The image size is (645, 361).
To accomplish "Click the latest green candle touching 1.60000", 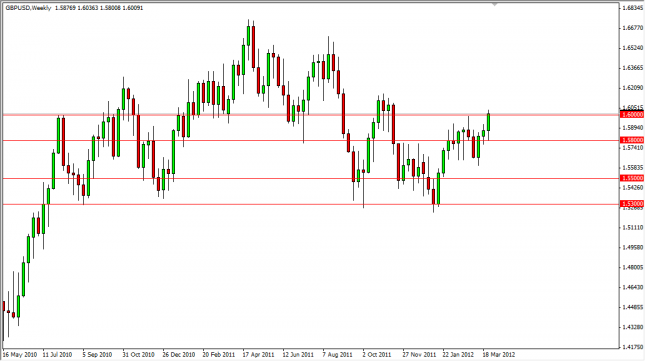I will (x=488, y=123).
